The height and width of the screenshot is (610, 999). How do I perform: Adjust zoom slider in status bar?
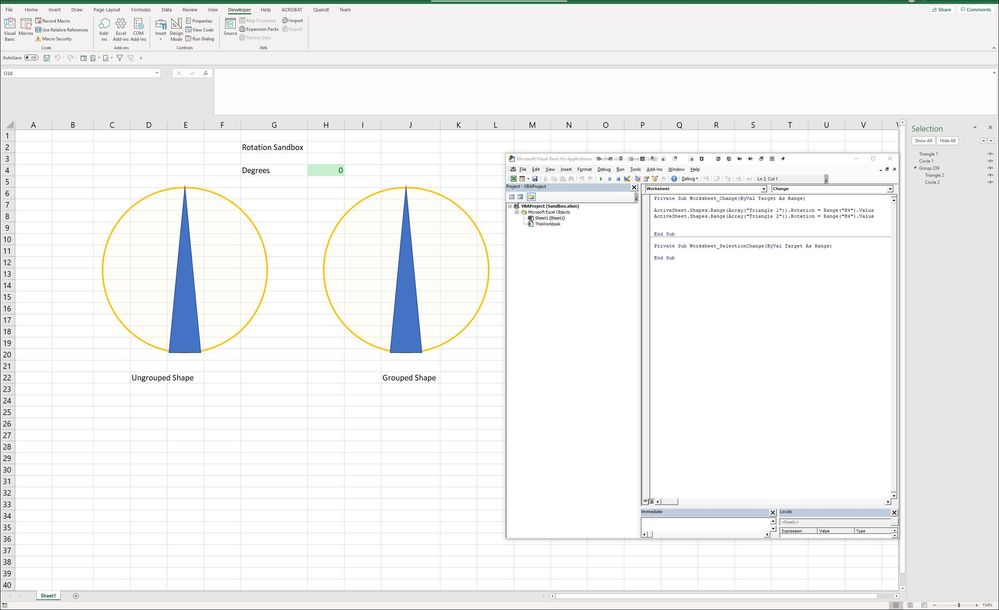click(959, 605)
